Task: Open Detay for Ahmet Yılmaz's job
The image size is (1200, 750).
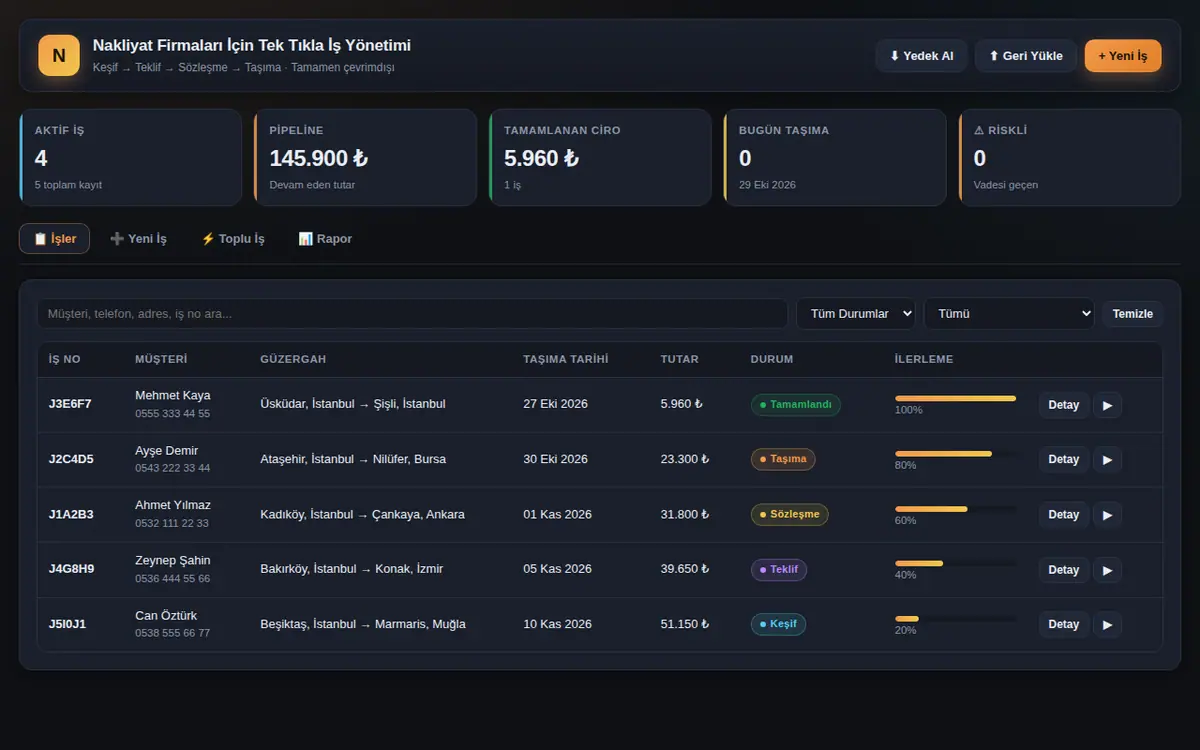Action: coord(1064,515)
